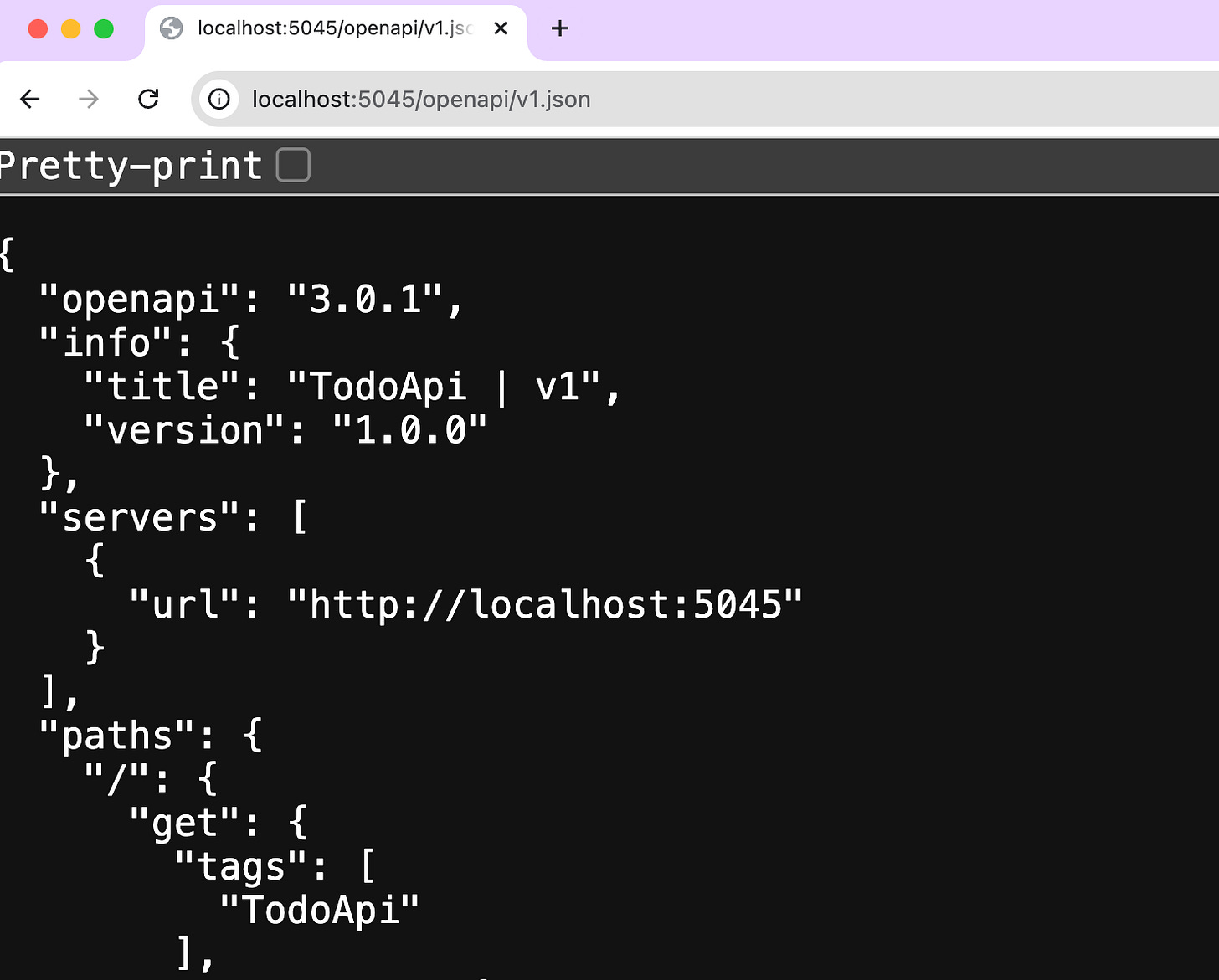Click the Pretty-print label text

pyautogui.click(x=130, y=165)
